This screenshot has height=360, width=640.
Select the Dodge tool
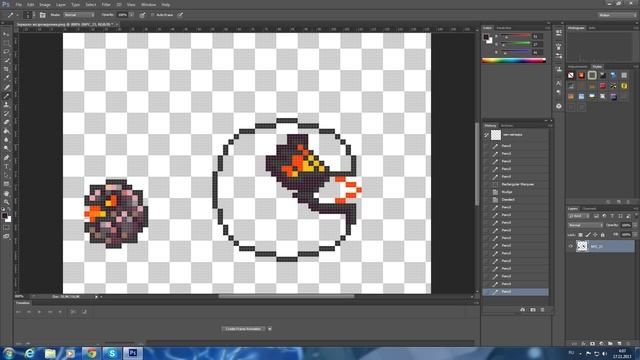(x=6, y=149)
